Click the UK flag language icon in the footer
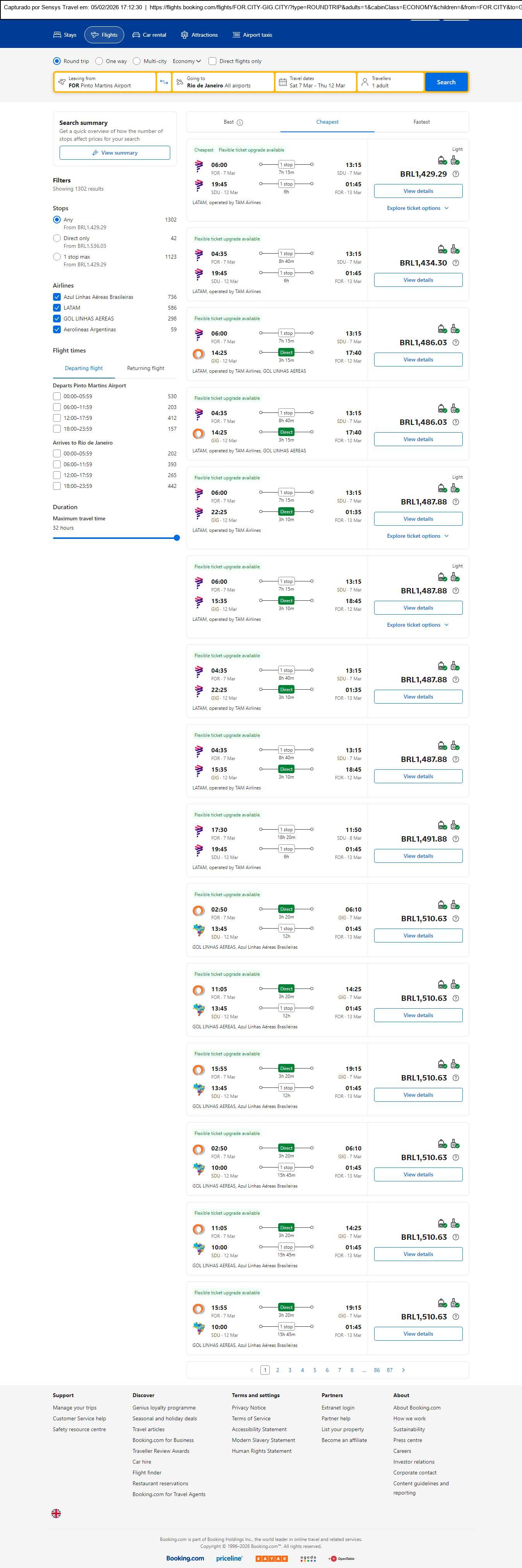Viewport: 522px width, 1568px height. tap(56, 1513)
